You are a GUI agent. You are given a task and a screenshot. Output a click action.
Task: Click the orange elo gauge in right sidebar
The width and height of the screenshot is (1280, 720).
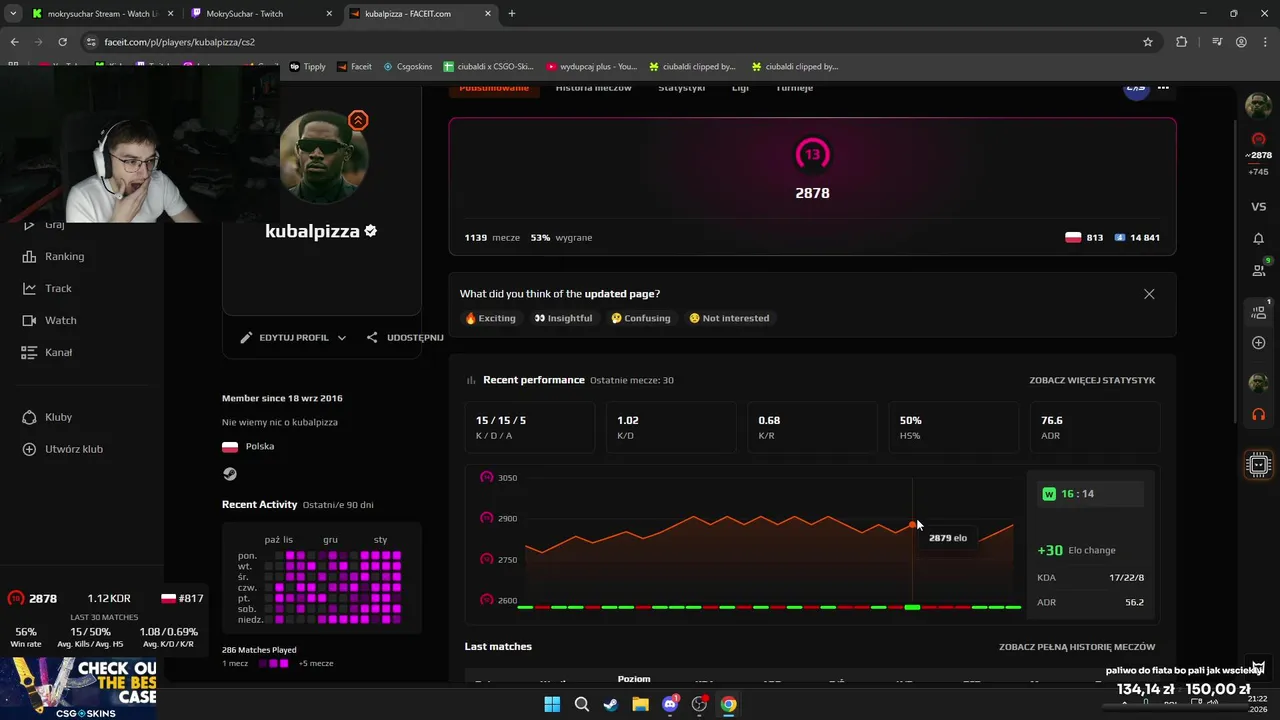(x=1258, y=139)
